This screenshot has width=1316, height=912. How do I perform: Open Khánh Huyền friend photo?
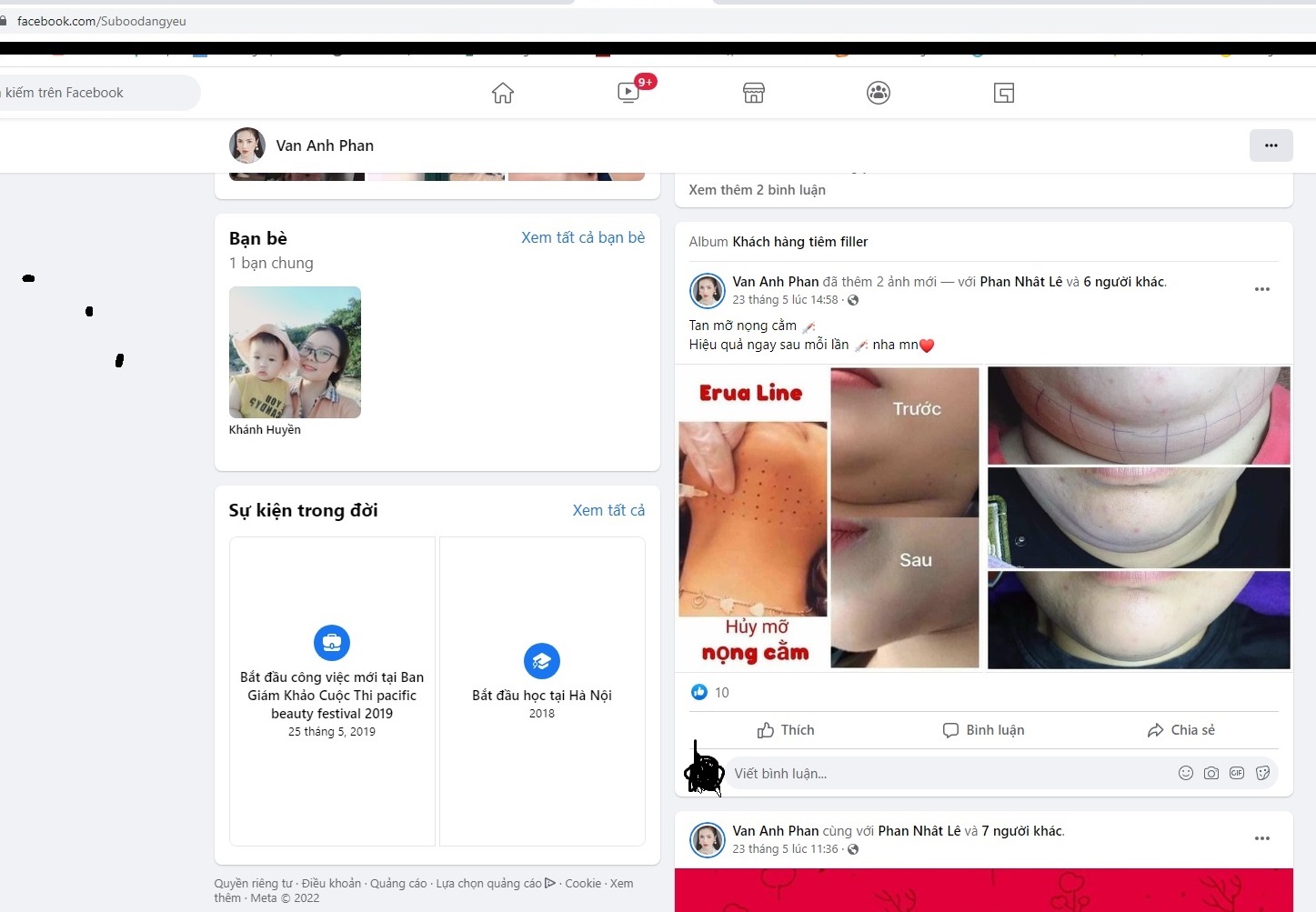point(295,353)
